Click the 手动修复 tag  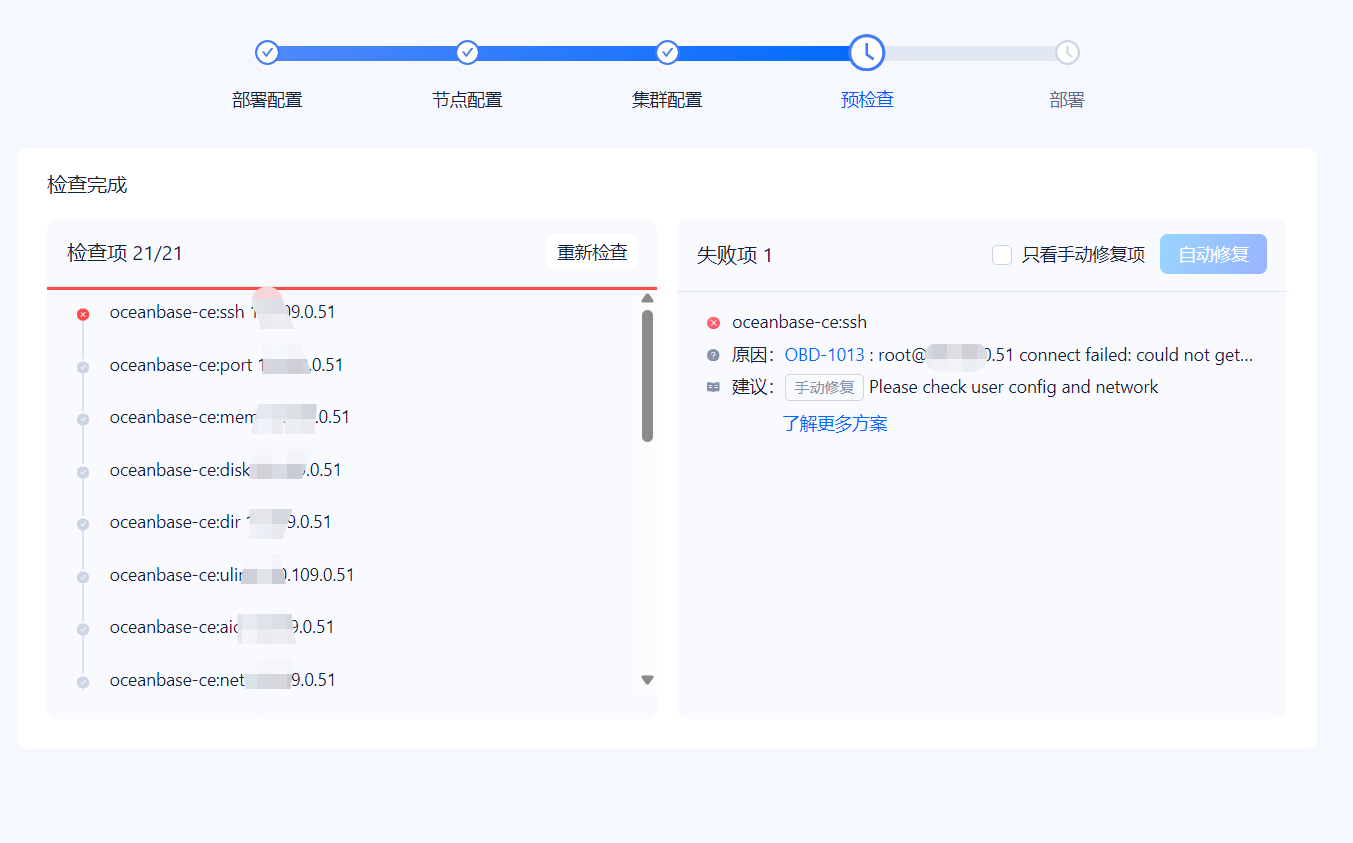click(x=824, y=388)
